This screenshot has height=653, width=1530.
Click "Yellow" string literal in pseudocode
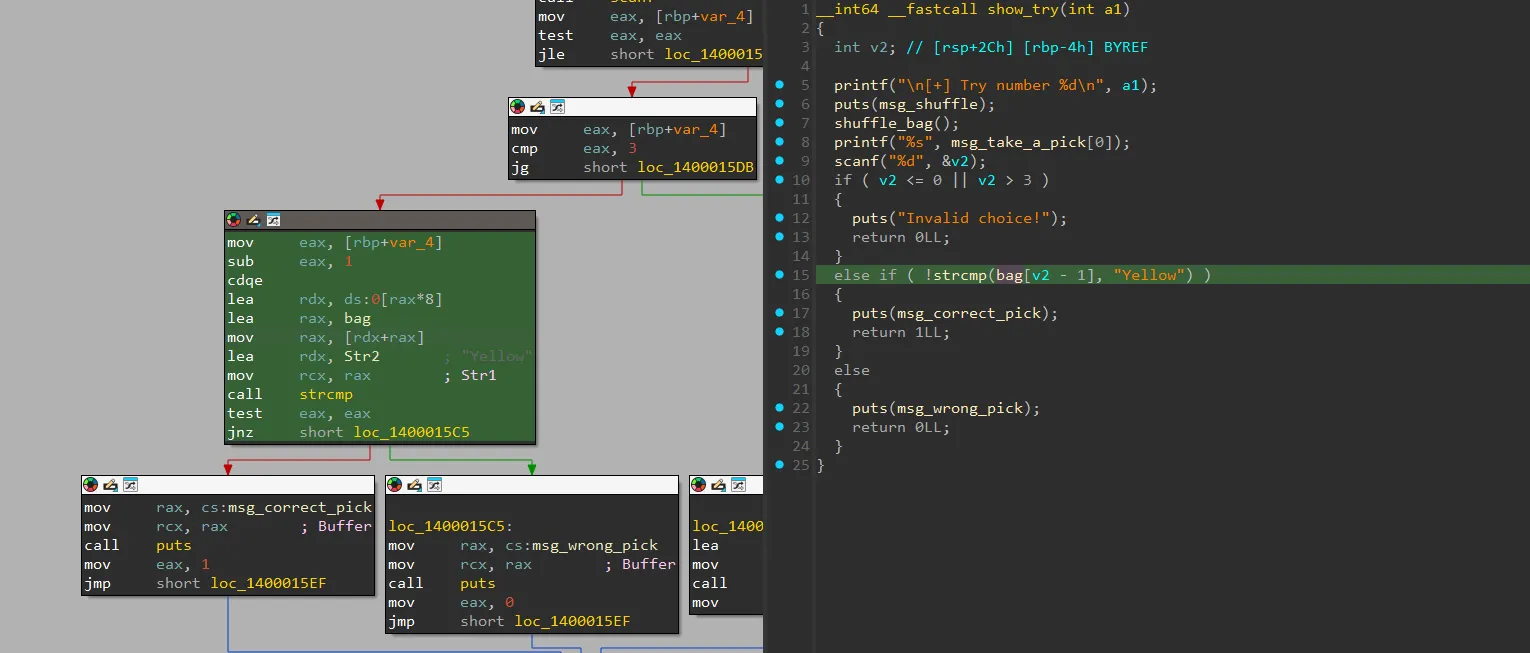(1150, 275)
